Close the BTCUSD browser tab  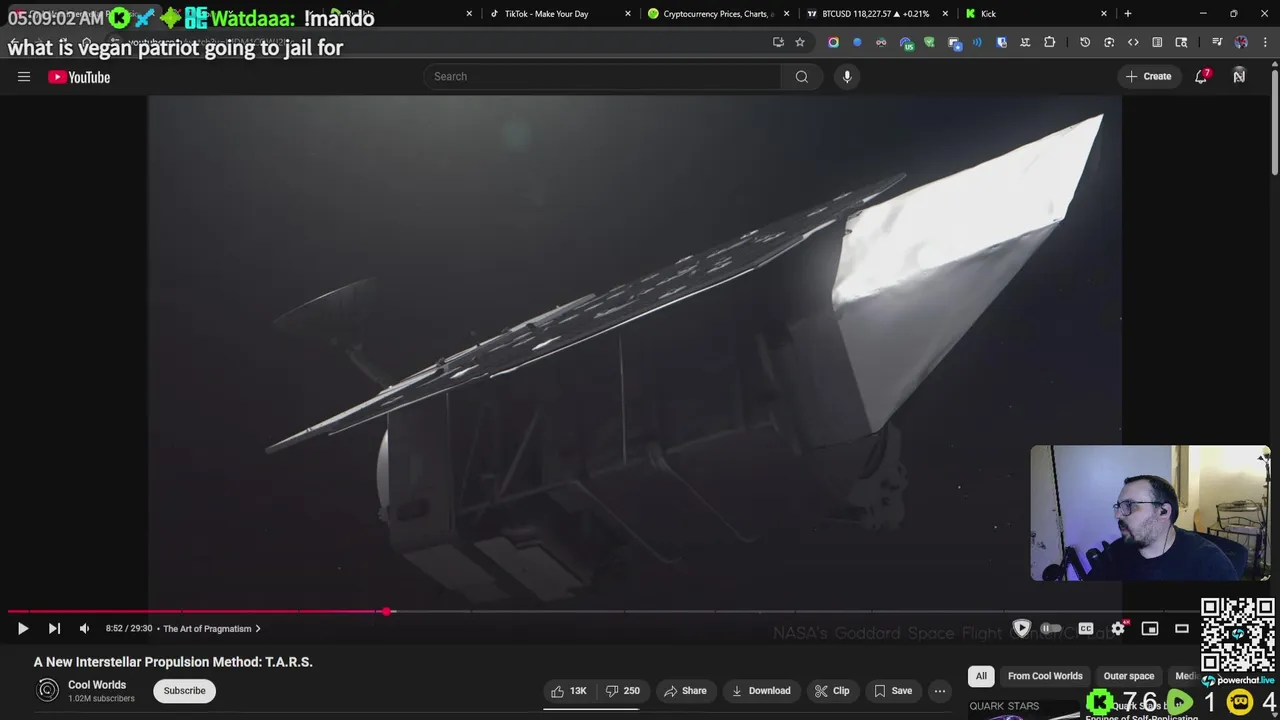(945, 14)
